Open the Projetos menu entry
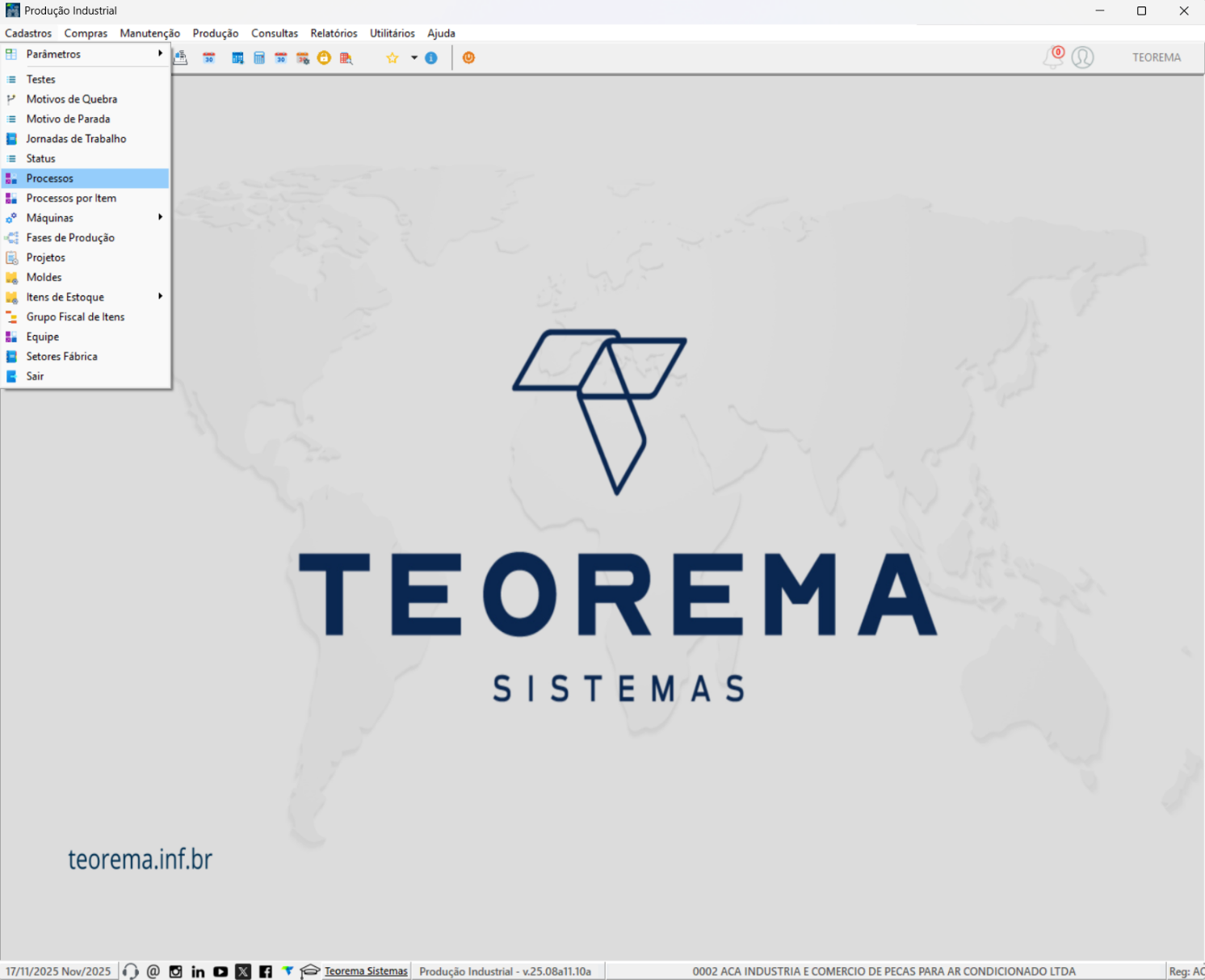This screenshot has height=980, width=1205. click(86, 258)
